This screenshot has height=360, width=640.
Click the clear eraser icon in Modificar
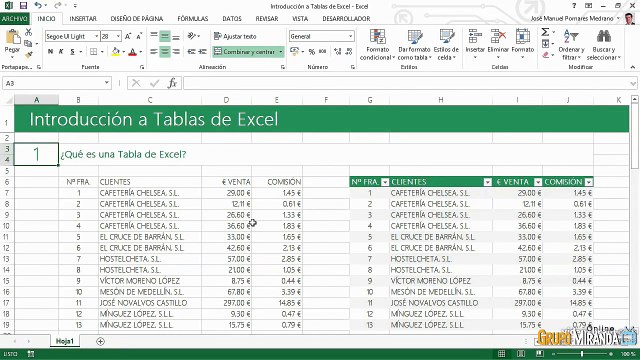click(546, 55)
